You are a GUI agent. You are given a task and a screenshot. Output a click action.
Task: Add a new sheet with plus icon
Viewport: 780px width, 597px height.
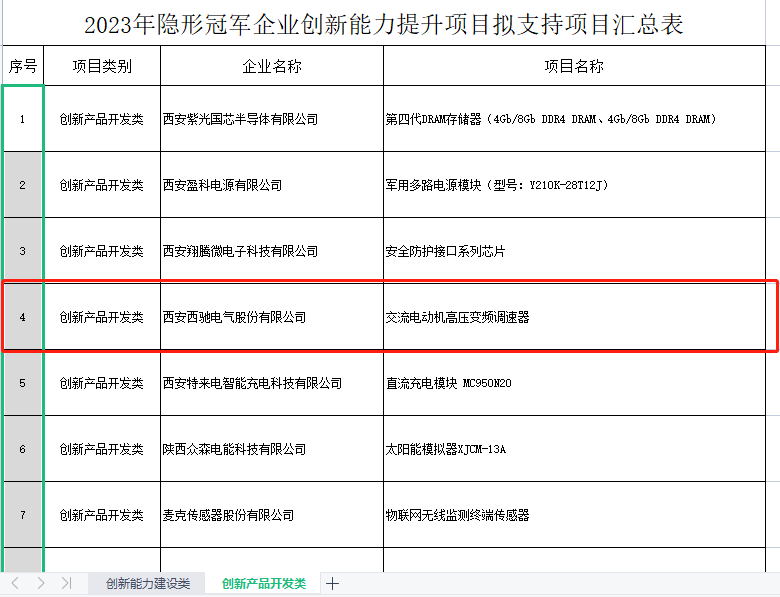pyautogui.click(x=333, y=583)
